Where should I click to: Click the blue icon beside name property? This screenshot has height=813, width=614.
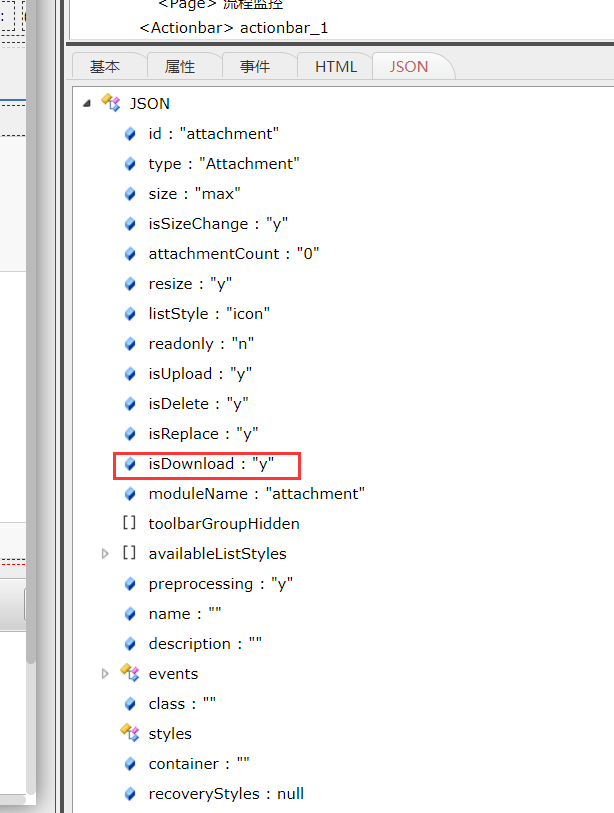130,614
